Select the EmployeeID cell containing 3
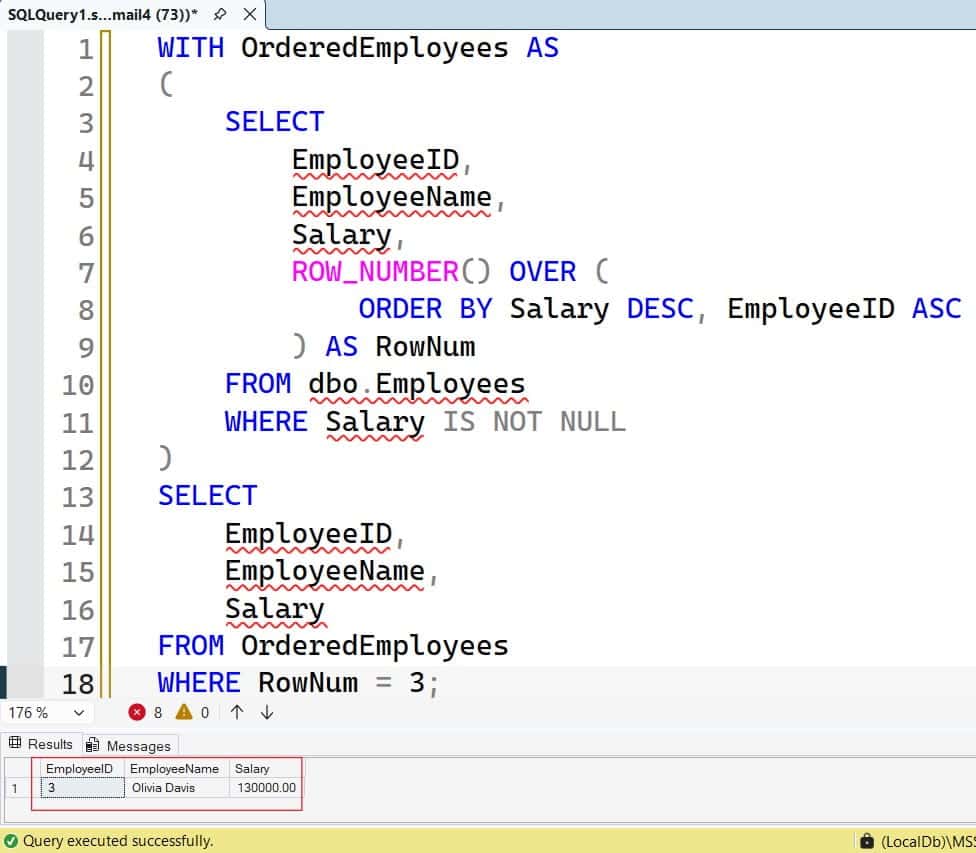This screenshot has height=853, width=976. click(83, 788)
